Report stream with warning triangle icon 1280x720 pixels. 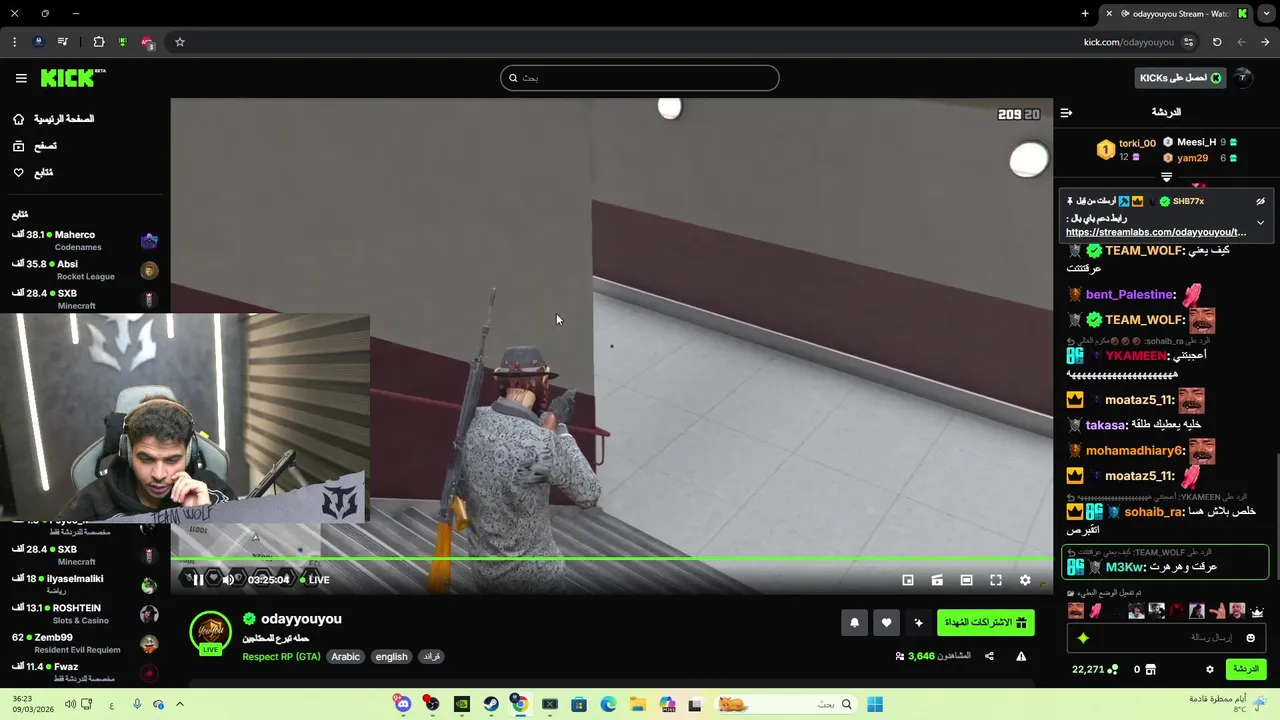pos(1021,656)
